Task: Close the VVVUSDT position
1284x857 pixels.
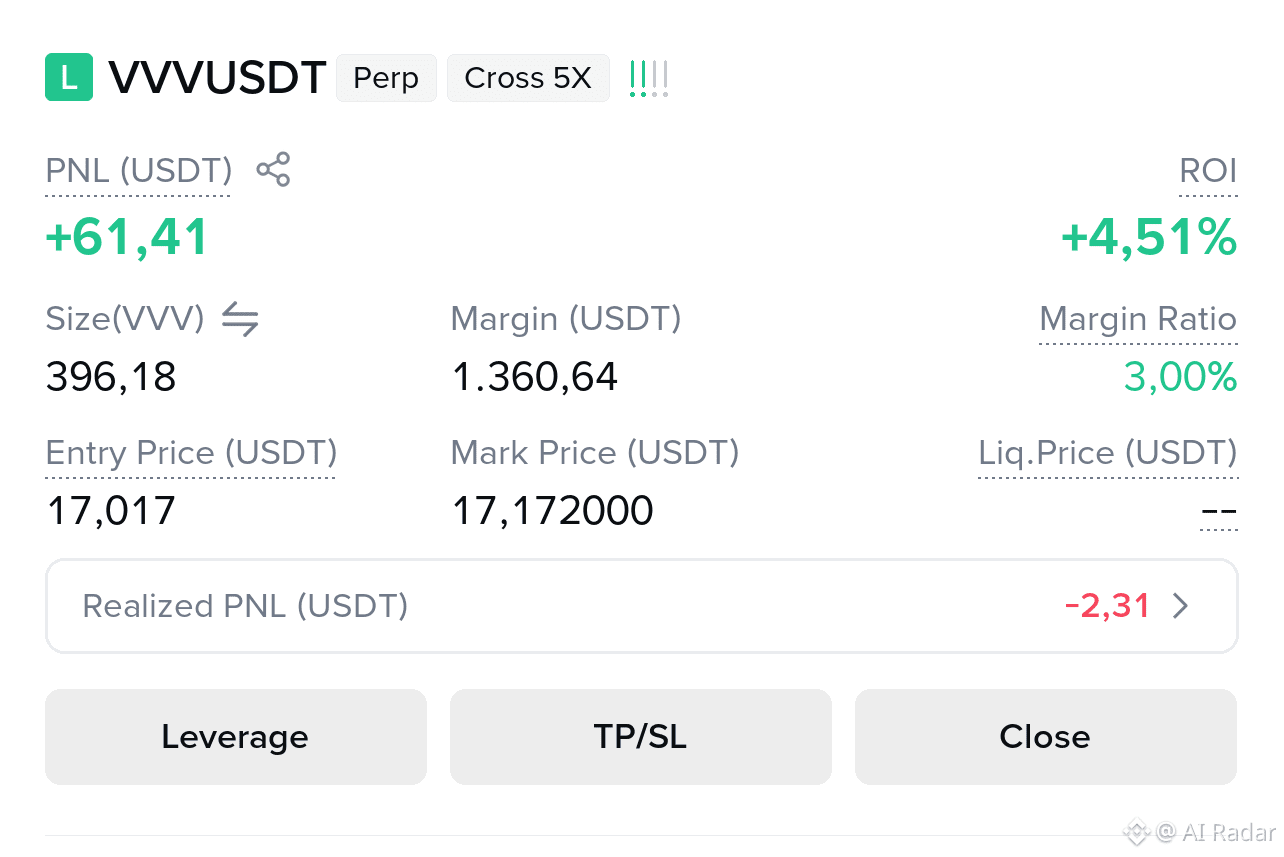Action: (x=1046, y=737)
